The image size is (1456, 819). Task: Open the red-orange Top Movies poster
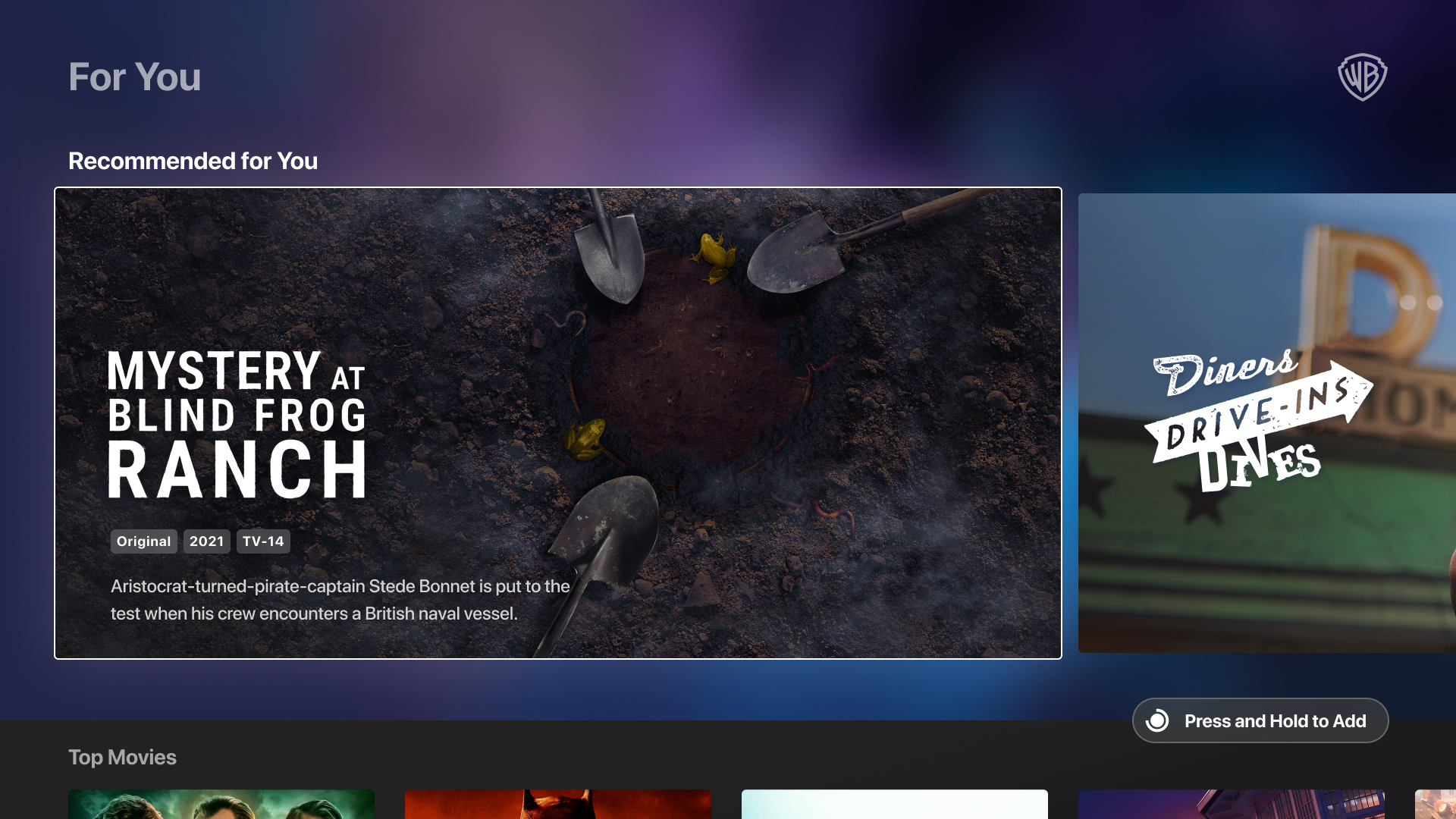tap(558, 804)
